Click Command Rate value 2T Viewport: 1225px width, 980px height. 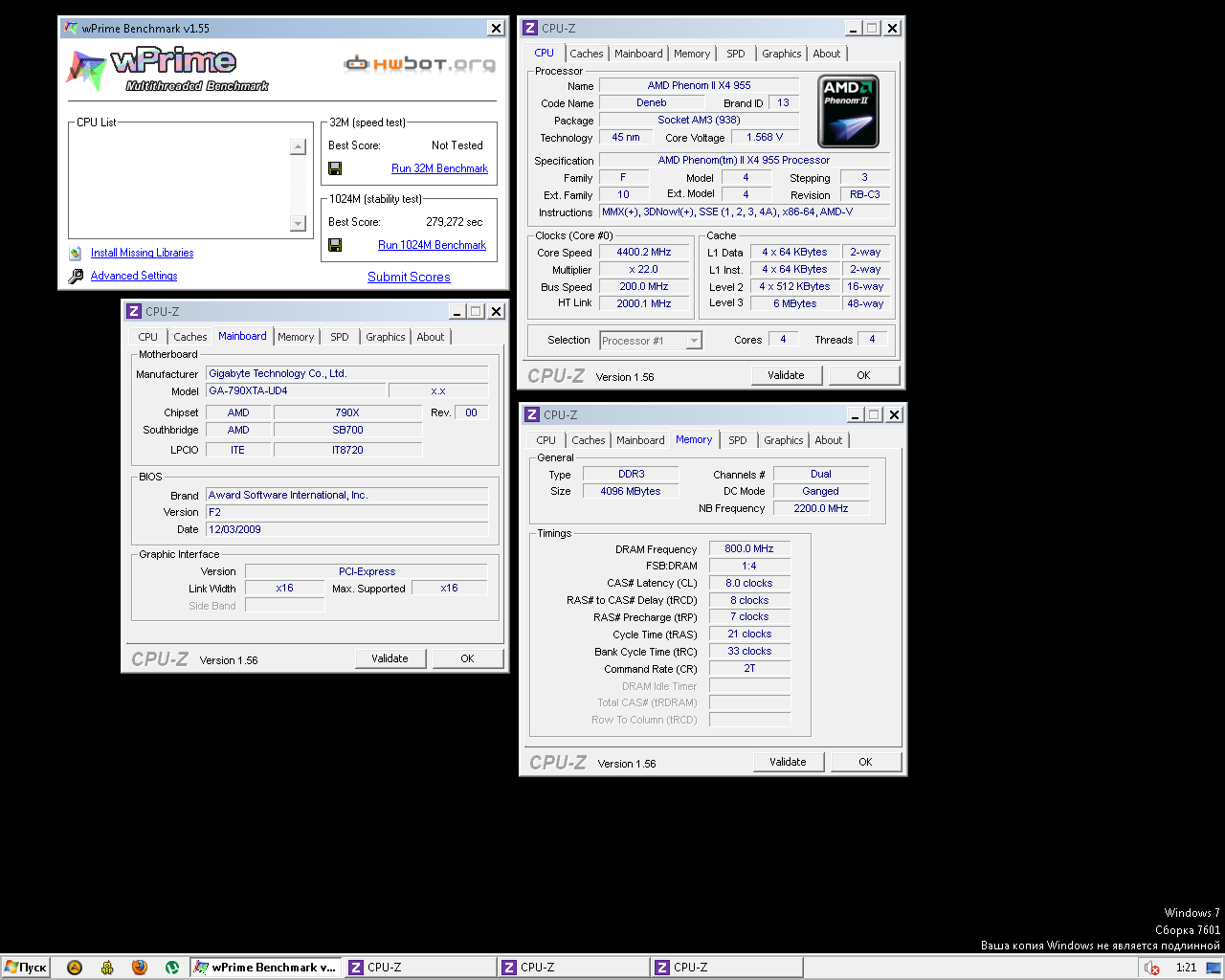(749, 669)
